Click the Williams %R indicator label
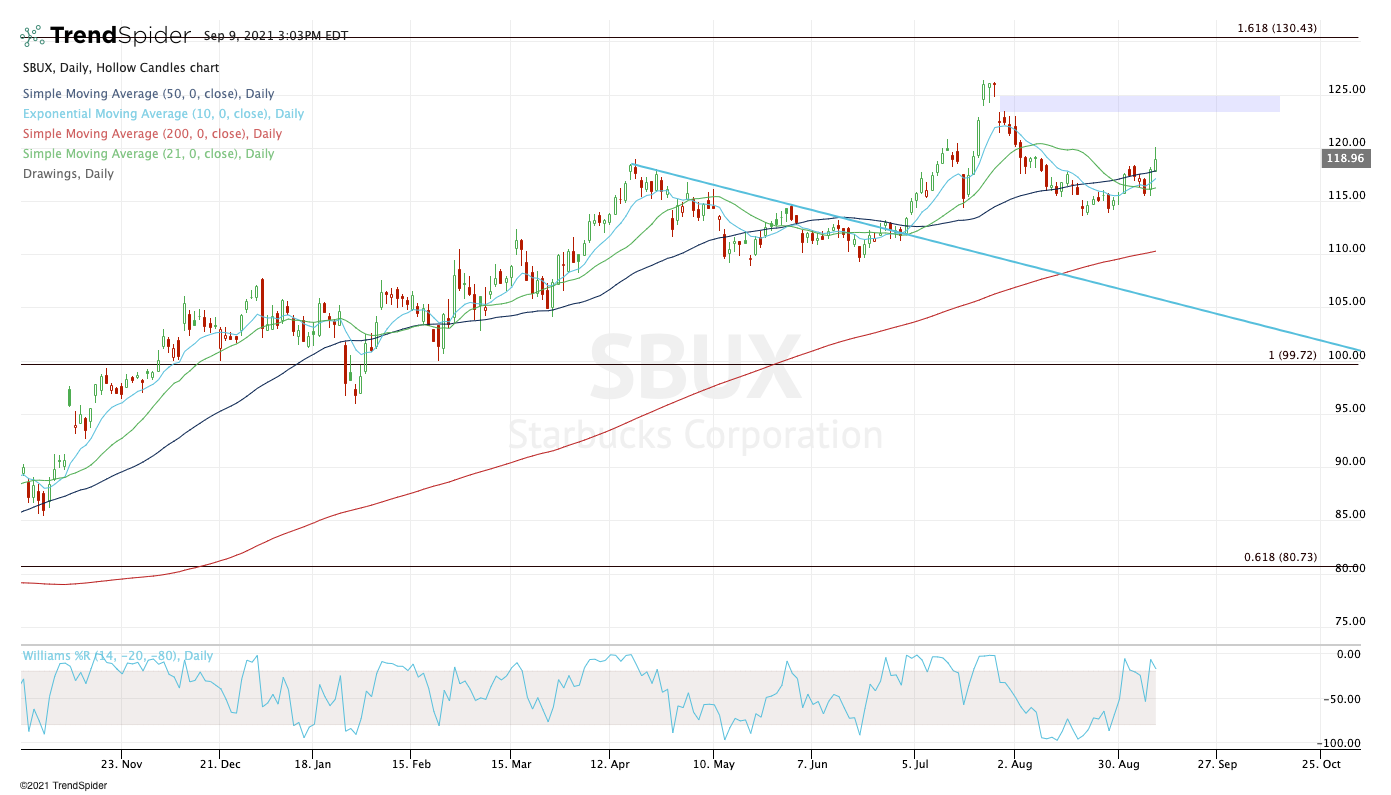 (117, 656)
